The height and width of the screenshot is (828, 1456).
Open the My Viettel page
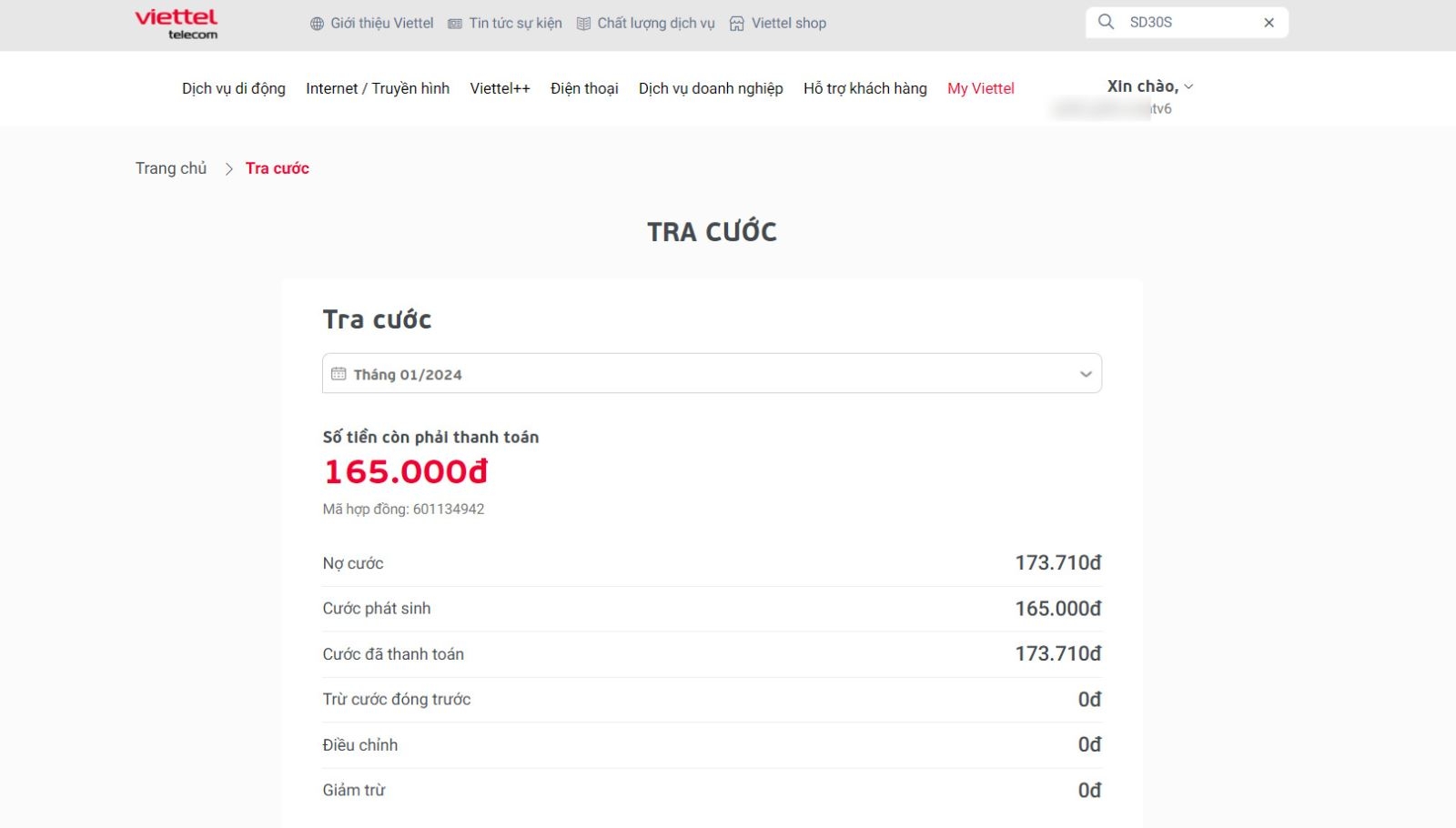pos(980,88)
